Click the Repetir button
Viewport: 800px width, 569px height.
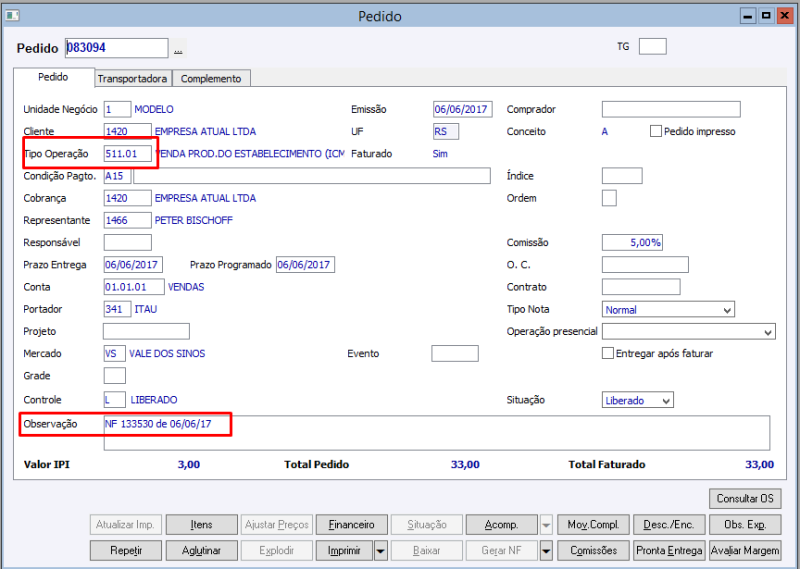126,551
